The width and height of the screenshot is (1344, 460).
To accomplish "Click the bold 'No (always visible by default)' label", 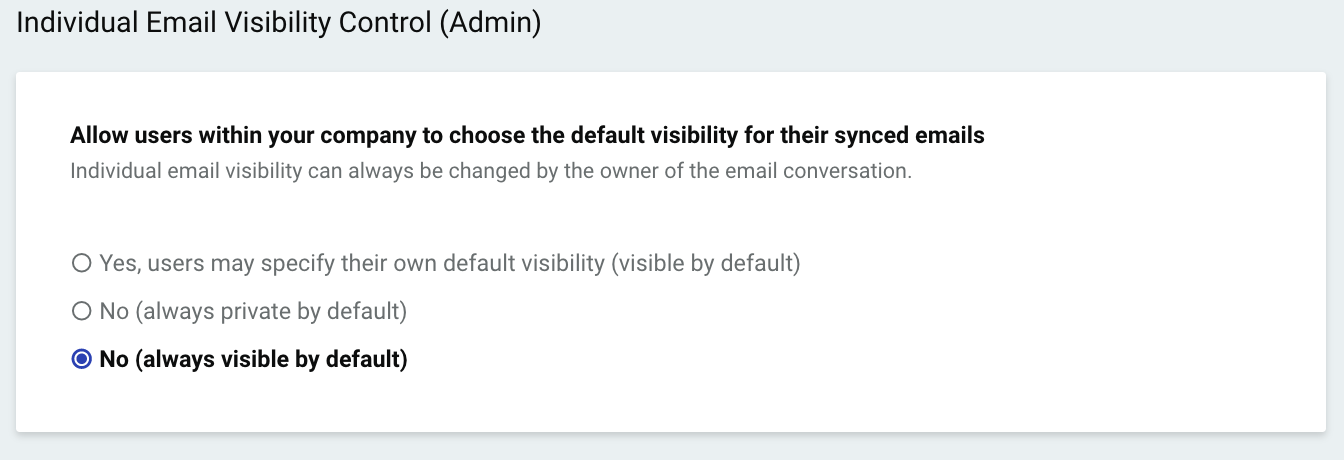I will pyautogui.click(x=253, y=360).
